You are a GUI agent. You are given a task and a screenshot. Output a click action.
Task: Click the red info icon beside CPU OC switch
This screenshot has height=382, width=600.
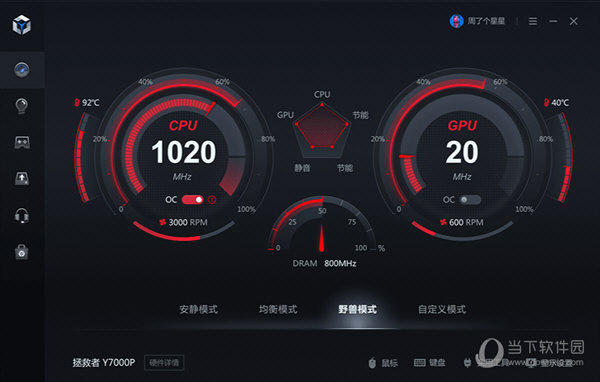pyautogui.click(x=212, y=199)
